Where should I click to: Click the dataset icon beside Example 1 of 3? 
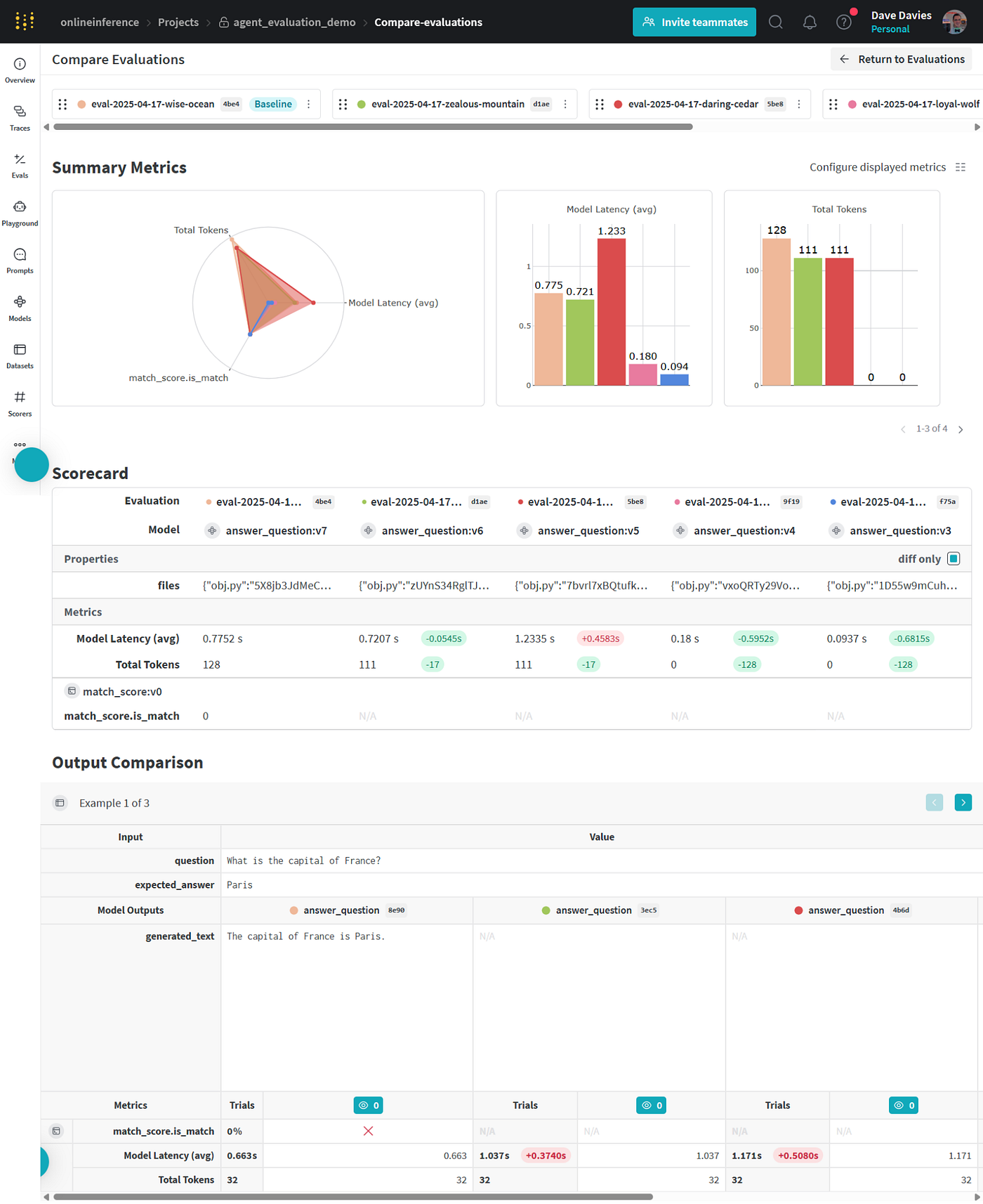(x=60, y=803)
